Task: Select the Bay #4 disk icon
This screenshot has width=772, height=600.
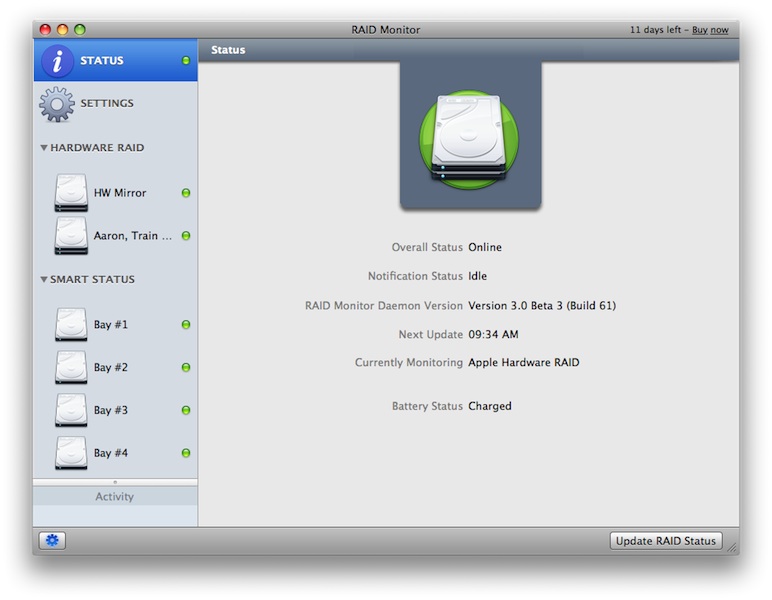Action: click(71, 453)
